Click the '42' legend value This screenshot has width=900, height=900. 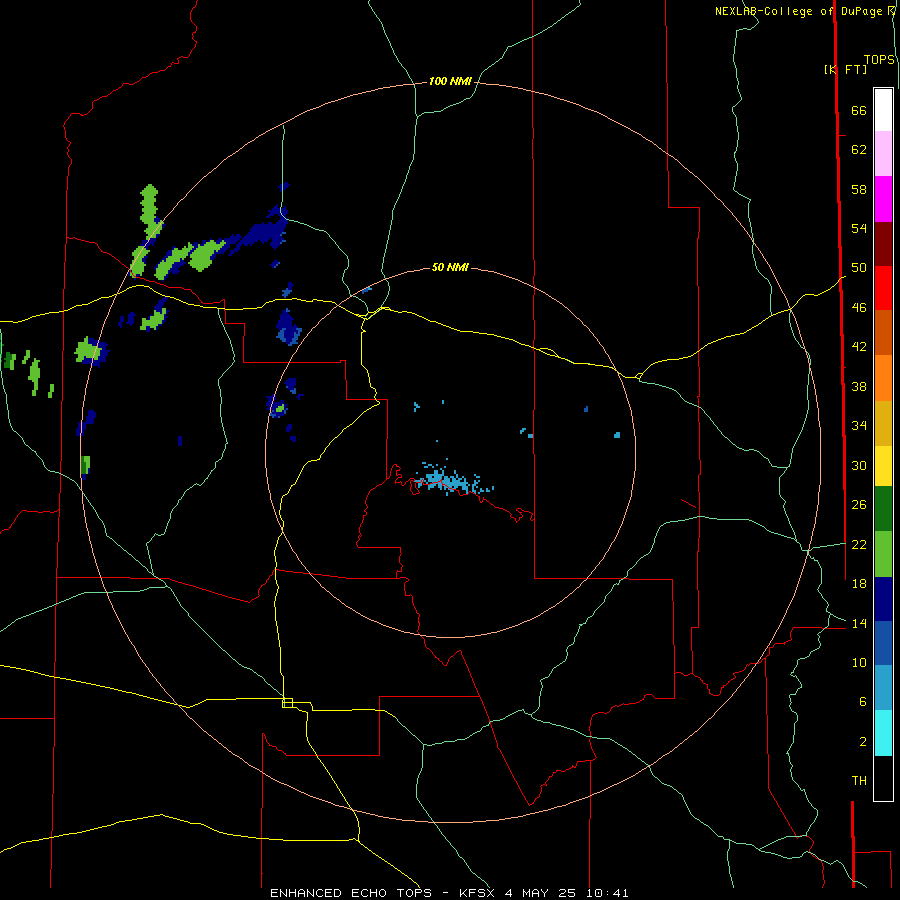click(859, 346)
